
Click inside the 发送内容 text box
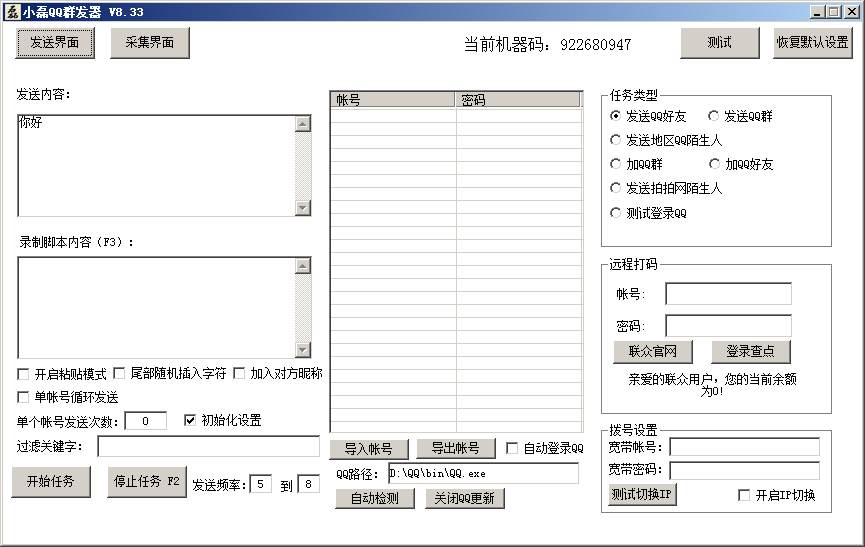pos(156,165)
